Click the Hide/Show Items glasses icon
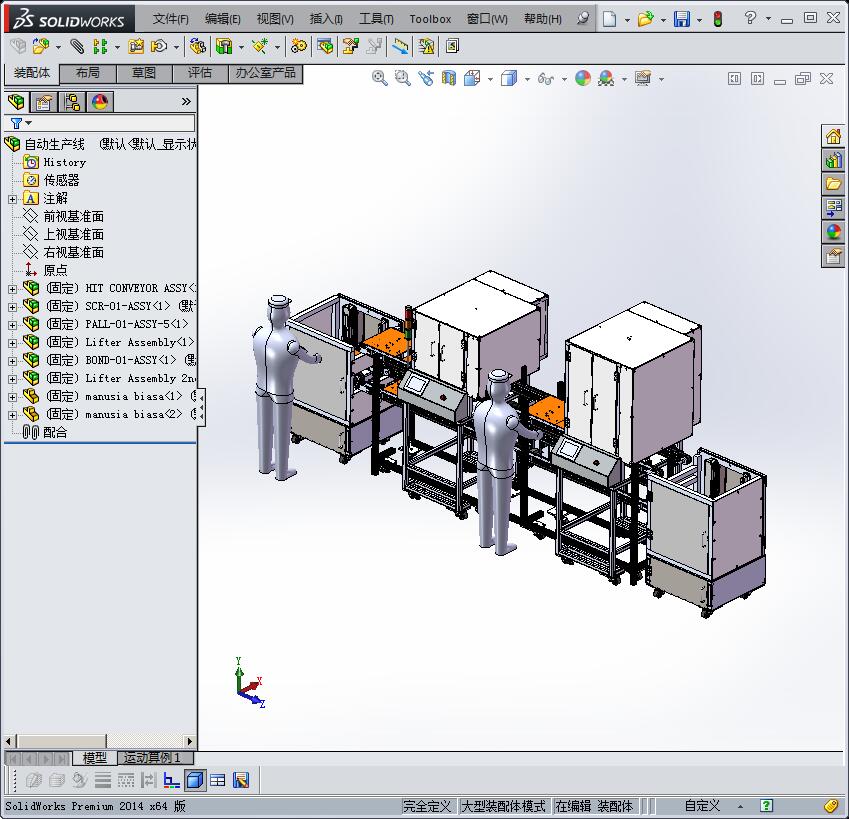The width and height of the screenshot is (849, 819). tap(546, 79)
